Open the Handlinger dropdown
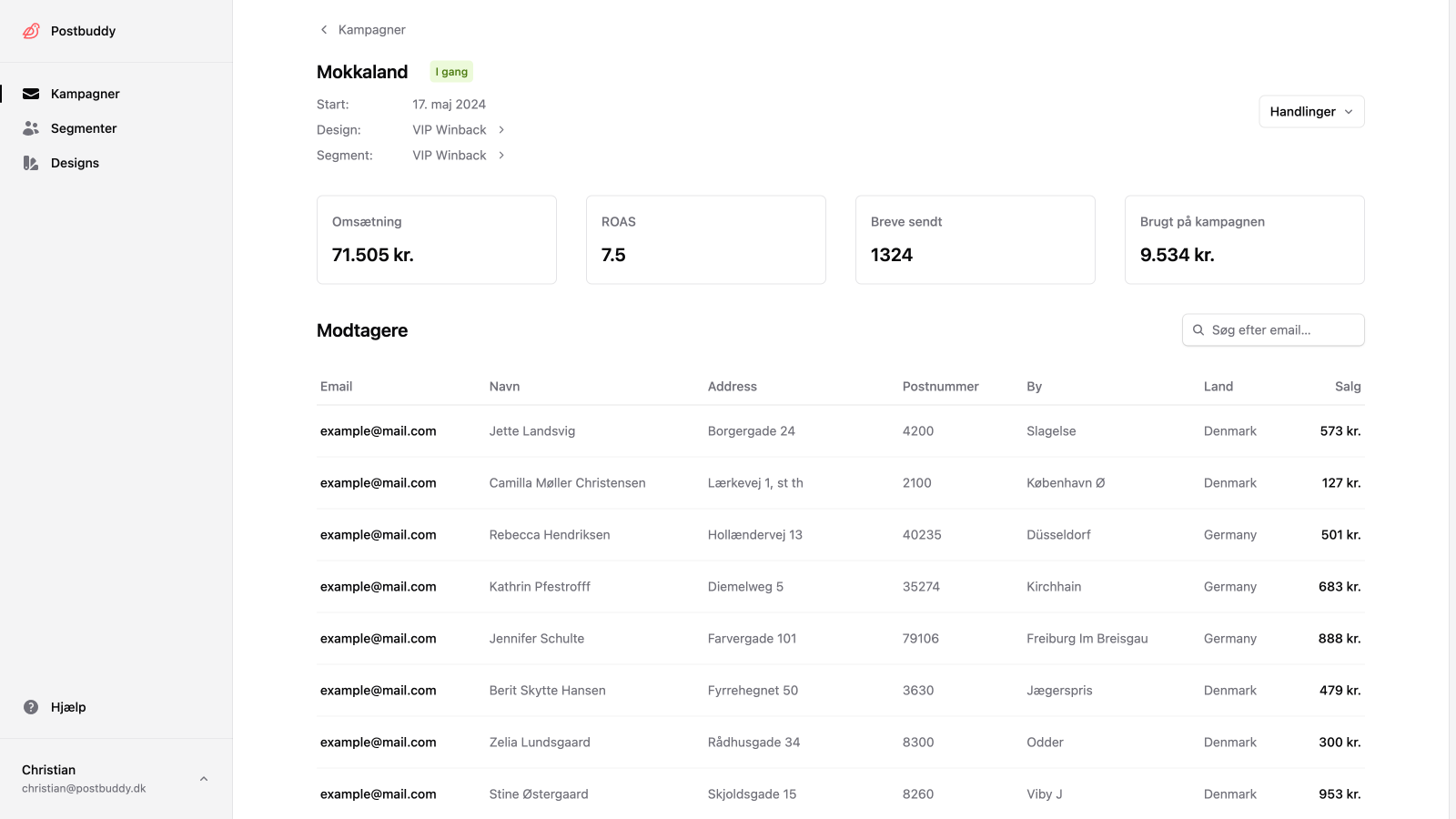 (1310, 112)
